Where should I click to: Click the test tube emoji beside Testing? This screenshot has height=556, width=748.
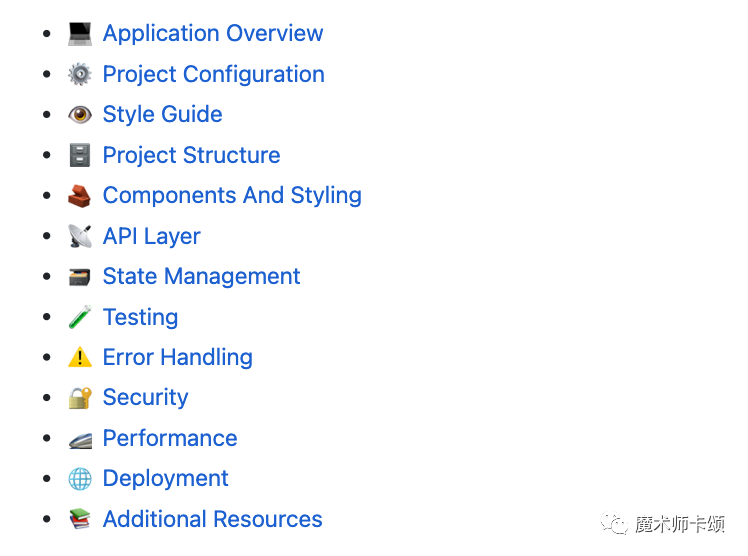click(80, 317)
